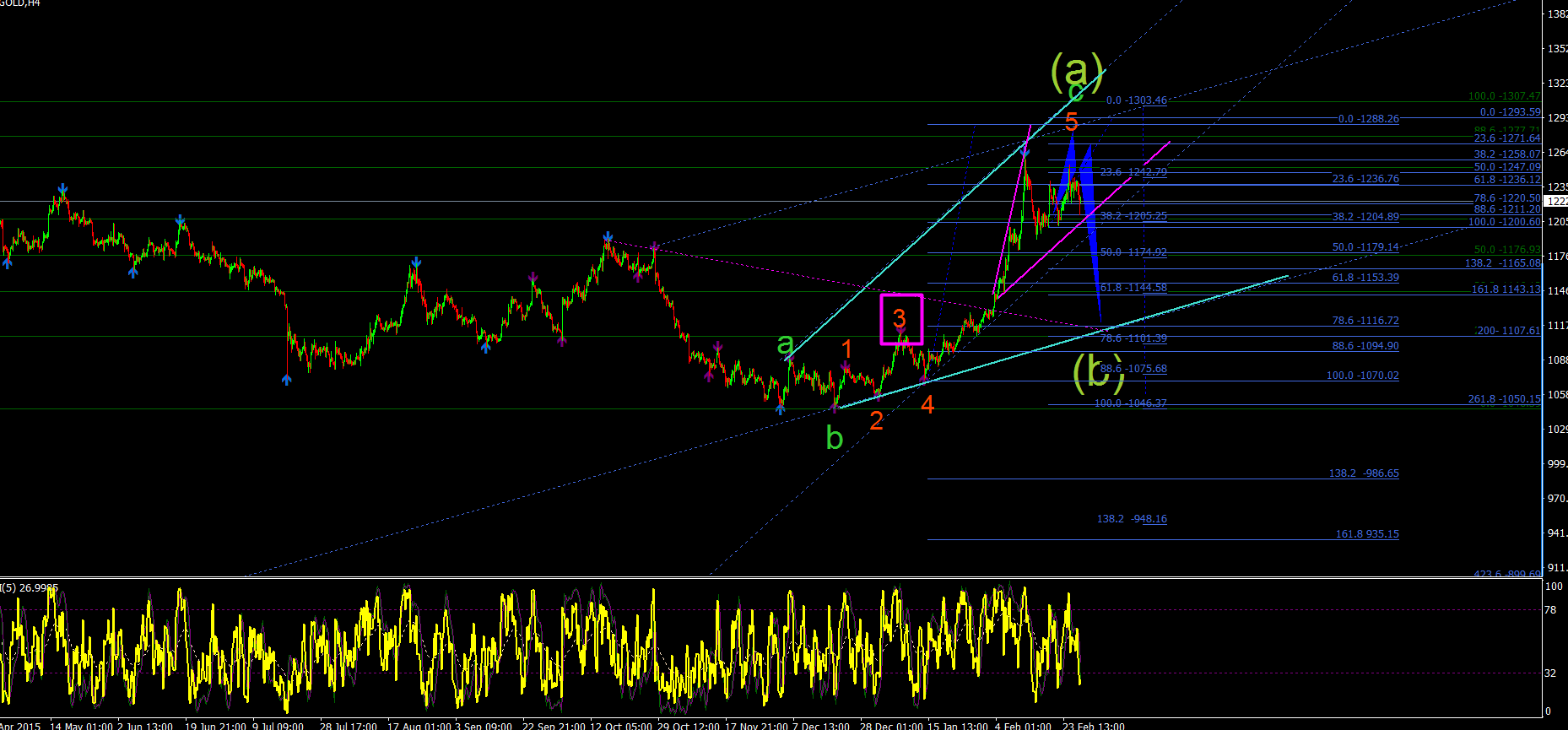
Task: Click the 100.0 -1070.02 Fibonacci label
Action: coord(1363,376)
